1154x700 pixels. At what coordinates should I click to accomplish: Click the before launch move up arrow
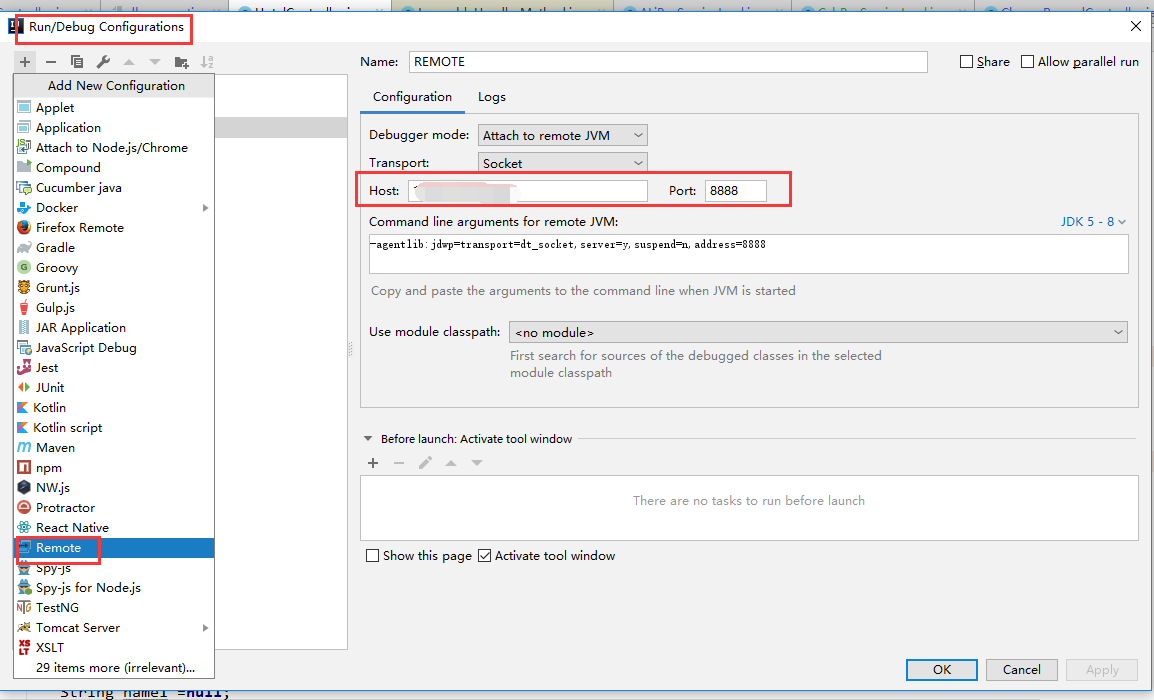click(x=451, y=463)
